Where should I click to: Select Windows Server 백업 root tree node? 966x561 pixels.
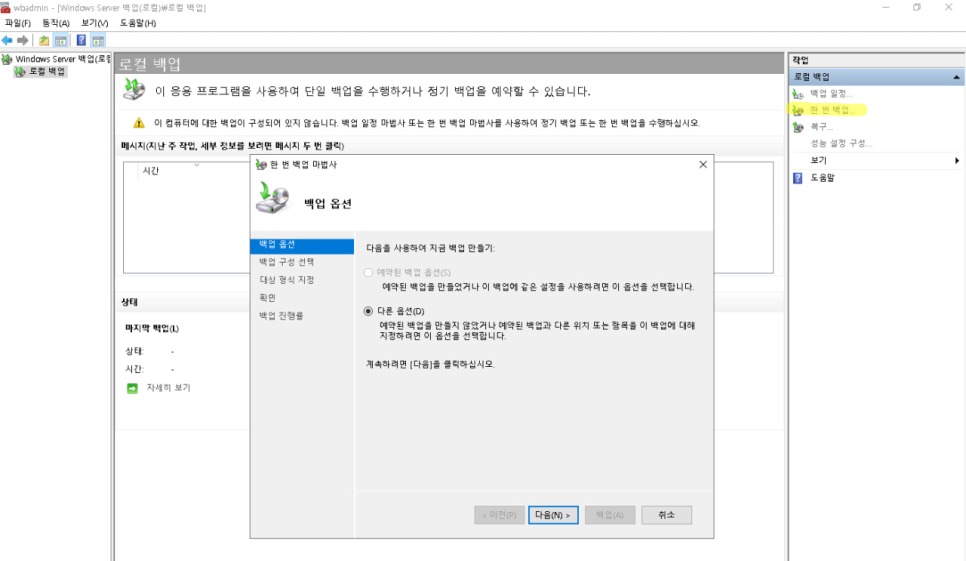[x=62, y=59]
